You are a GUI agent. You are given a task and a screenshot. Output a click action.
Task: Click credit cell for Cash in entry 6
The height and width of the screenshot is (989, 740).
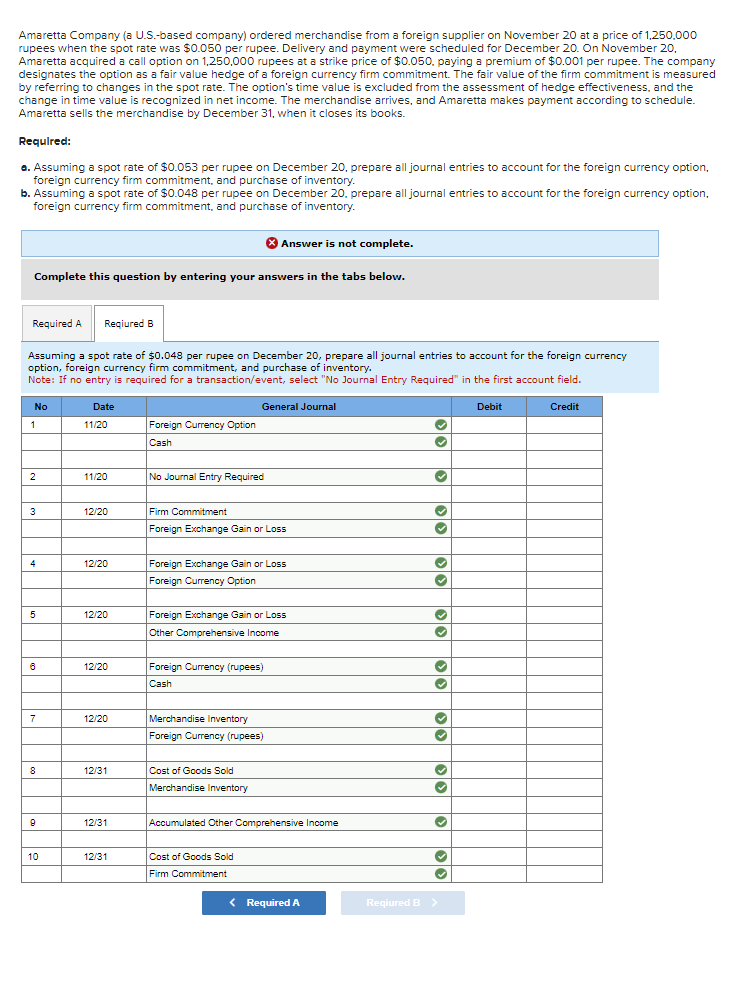coord(564,684)
